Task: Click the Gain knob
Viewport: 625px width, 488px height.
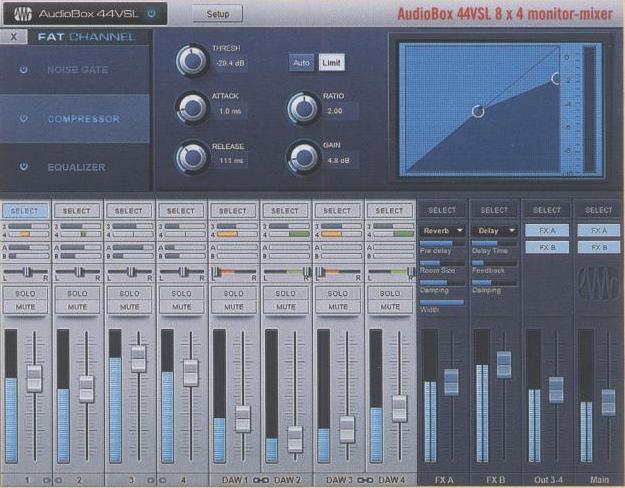Action: 303,157
